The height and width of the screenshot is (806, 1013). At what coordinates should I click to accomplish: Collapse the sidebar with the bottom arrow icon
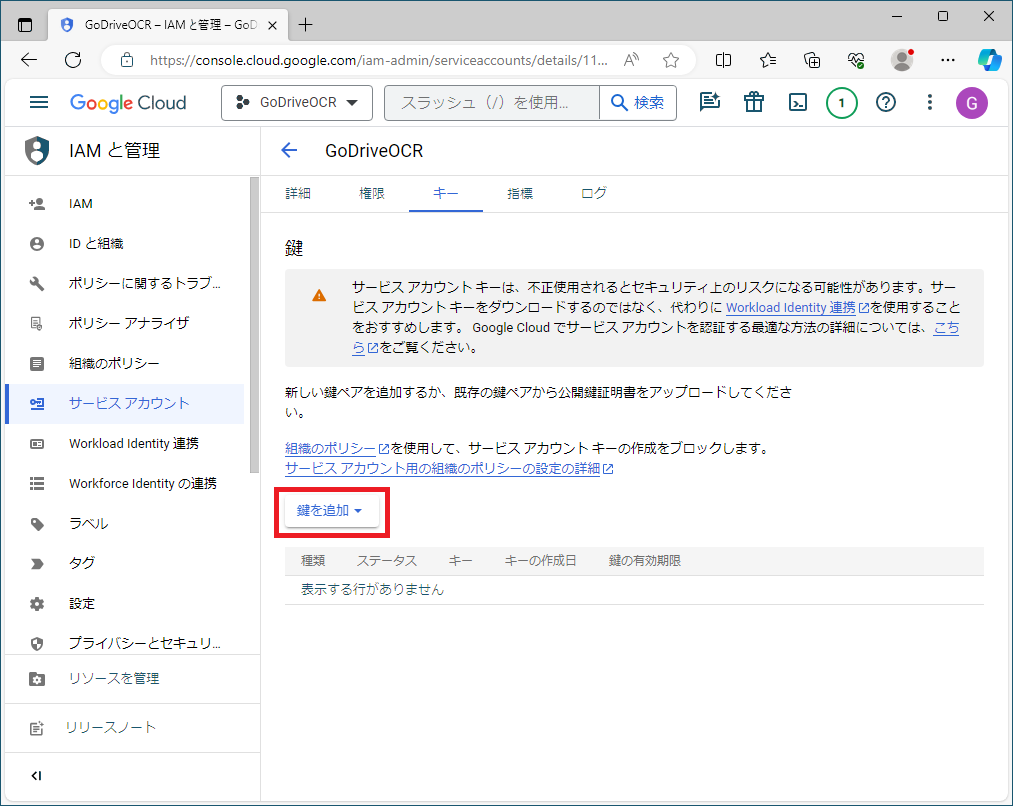point(36,776)
